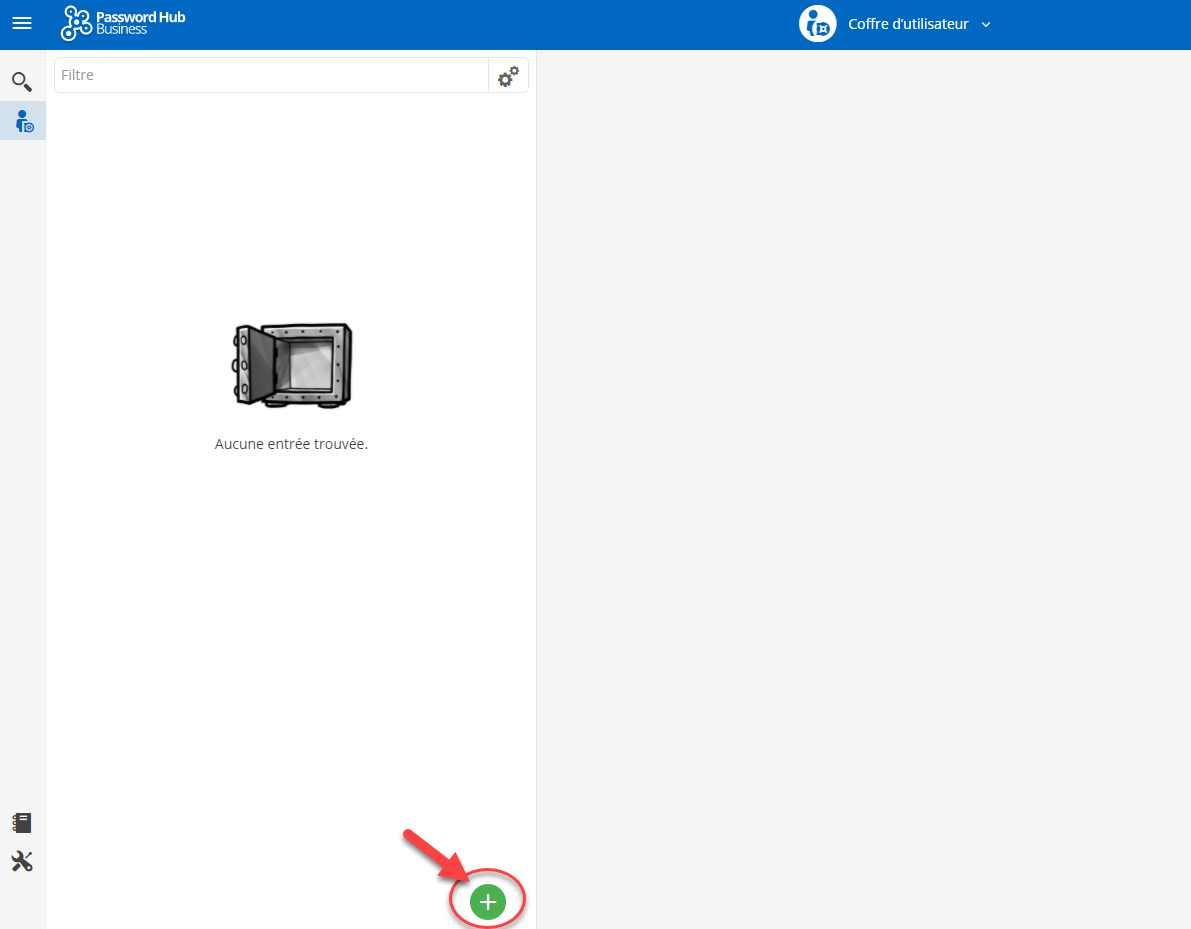Click the Password Hub molecule logo icon
Viewport: 1191px width, 929px height.
(x=75, y=23)
